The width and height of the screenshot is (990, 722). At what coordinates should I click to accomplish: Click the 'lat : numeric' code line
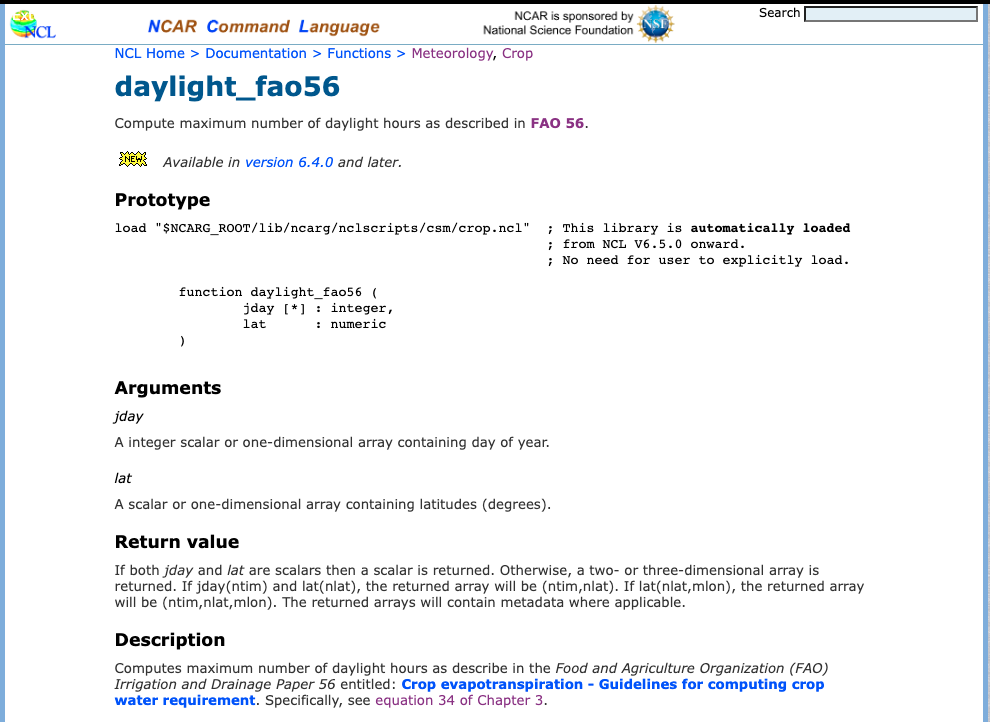click(314, 324)
